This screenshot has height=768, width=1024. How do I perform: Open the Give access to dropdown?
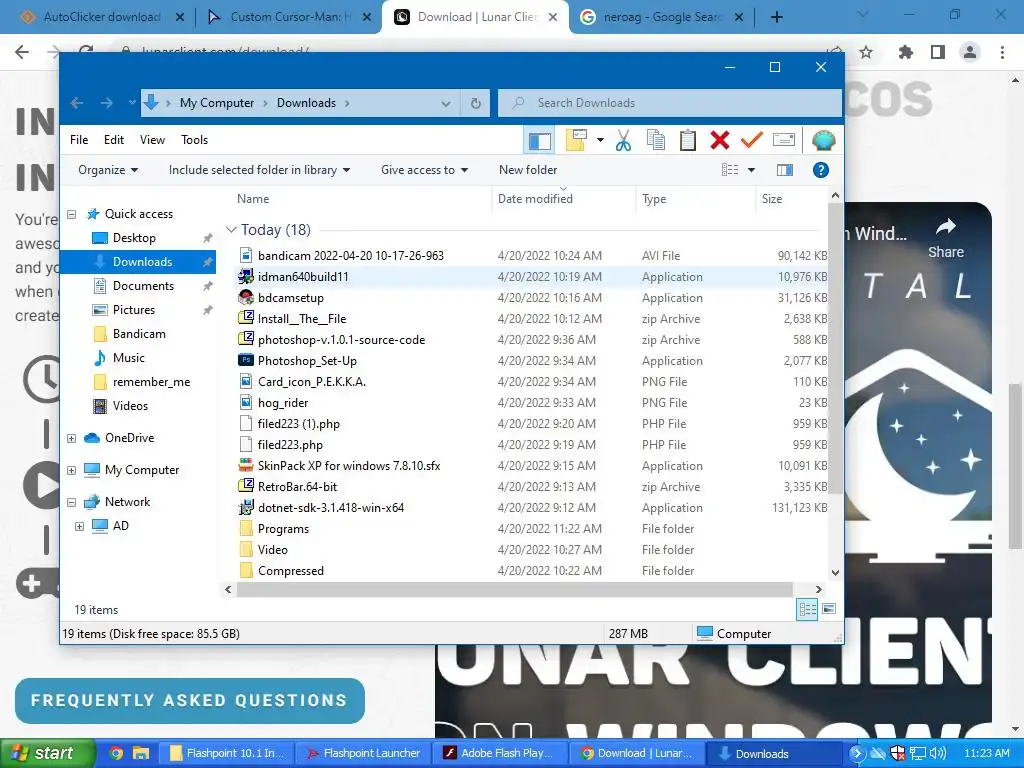pos(424,170)
